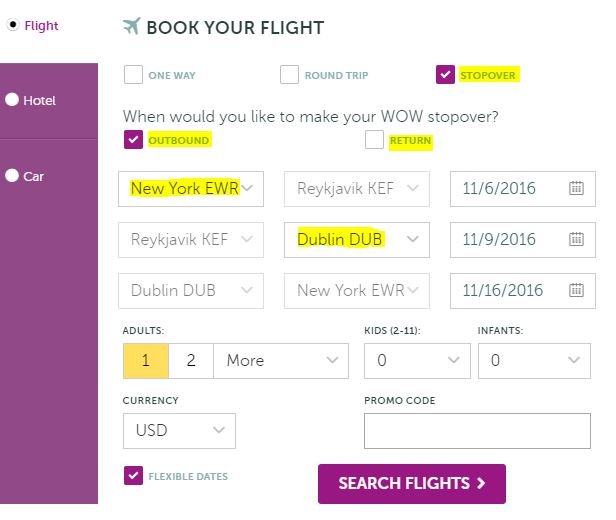The height and width of the screenshot is (520, 616).
Task: Open the More adults dropdown
Action: [x=281, y=361]
